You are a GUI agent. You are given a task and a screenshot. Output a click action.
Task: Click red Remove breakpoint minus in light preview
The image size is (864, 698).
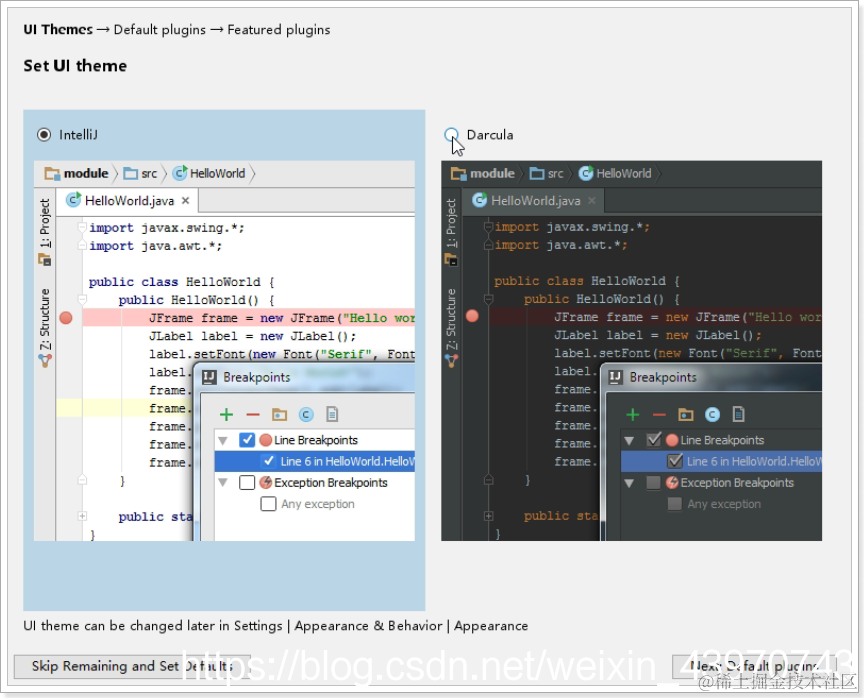click(253, 414)
